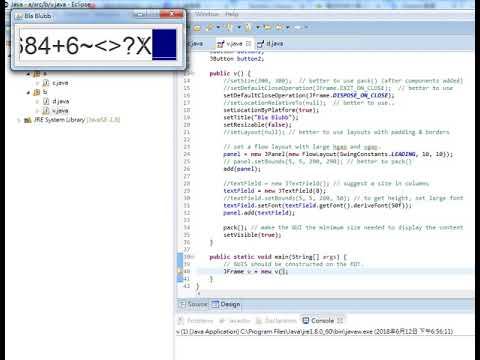Expand the v.java tree node
Viewport: 480px width, 360px height.
37,111
